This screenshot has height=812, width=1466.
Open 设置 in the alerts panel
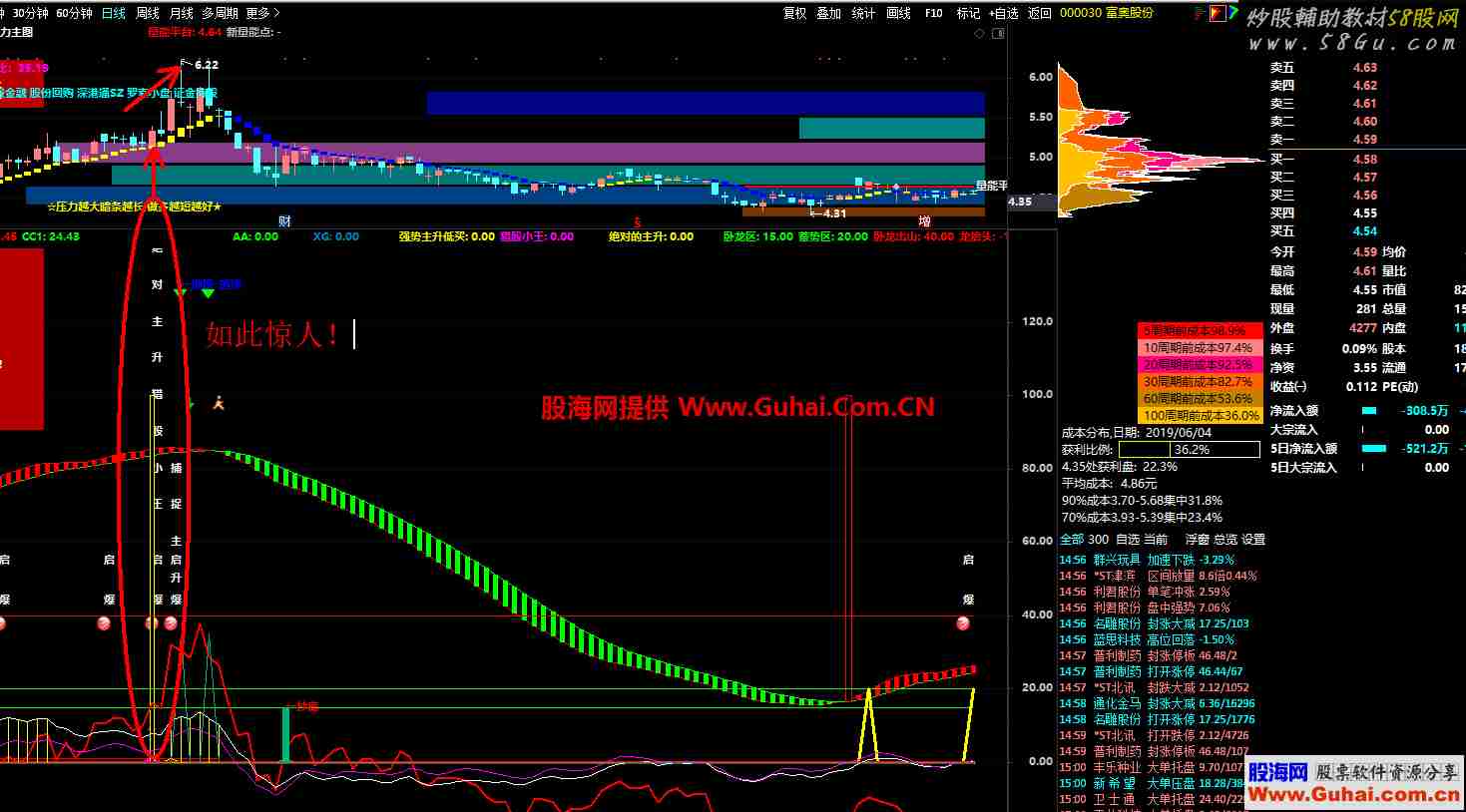tap(1253, 539)
